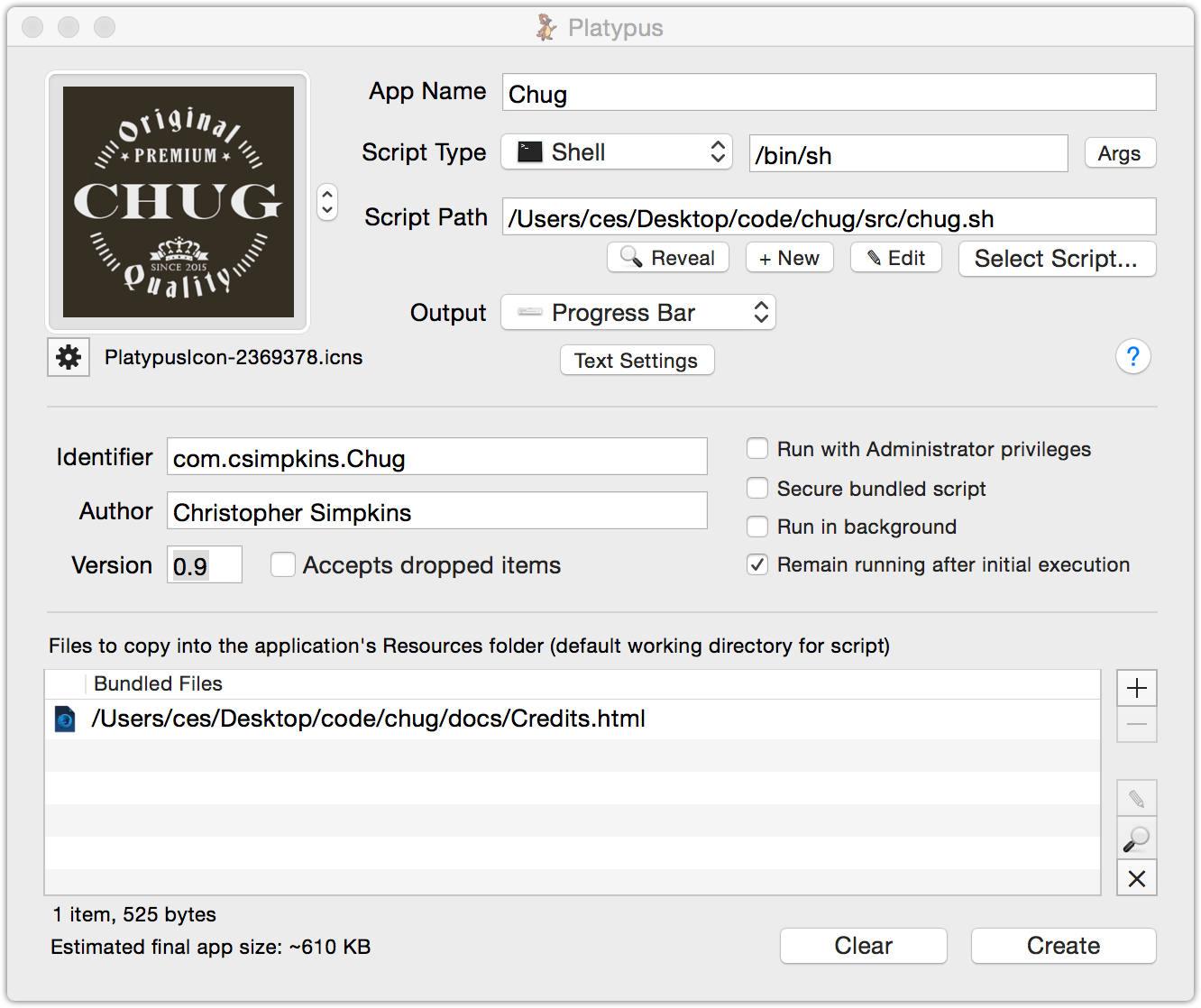Image resolution: width=1201 pixels, height=1008 pixels.
Task: Reveal bundled file with magnifier icon
Action: pos(1136,838)
